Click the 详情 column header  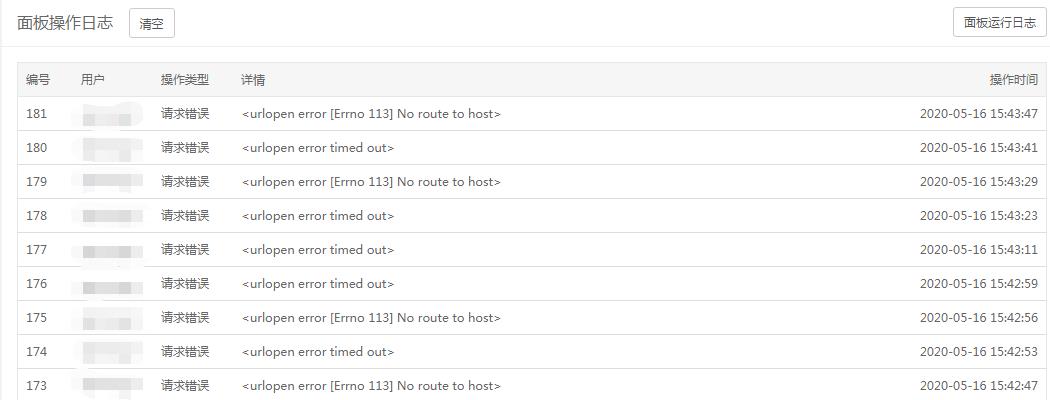(253, 80)
